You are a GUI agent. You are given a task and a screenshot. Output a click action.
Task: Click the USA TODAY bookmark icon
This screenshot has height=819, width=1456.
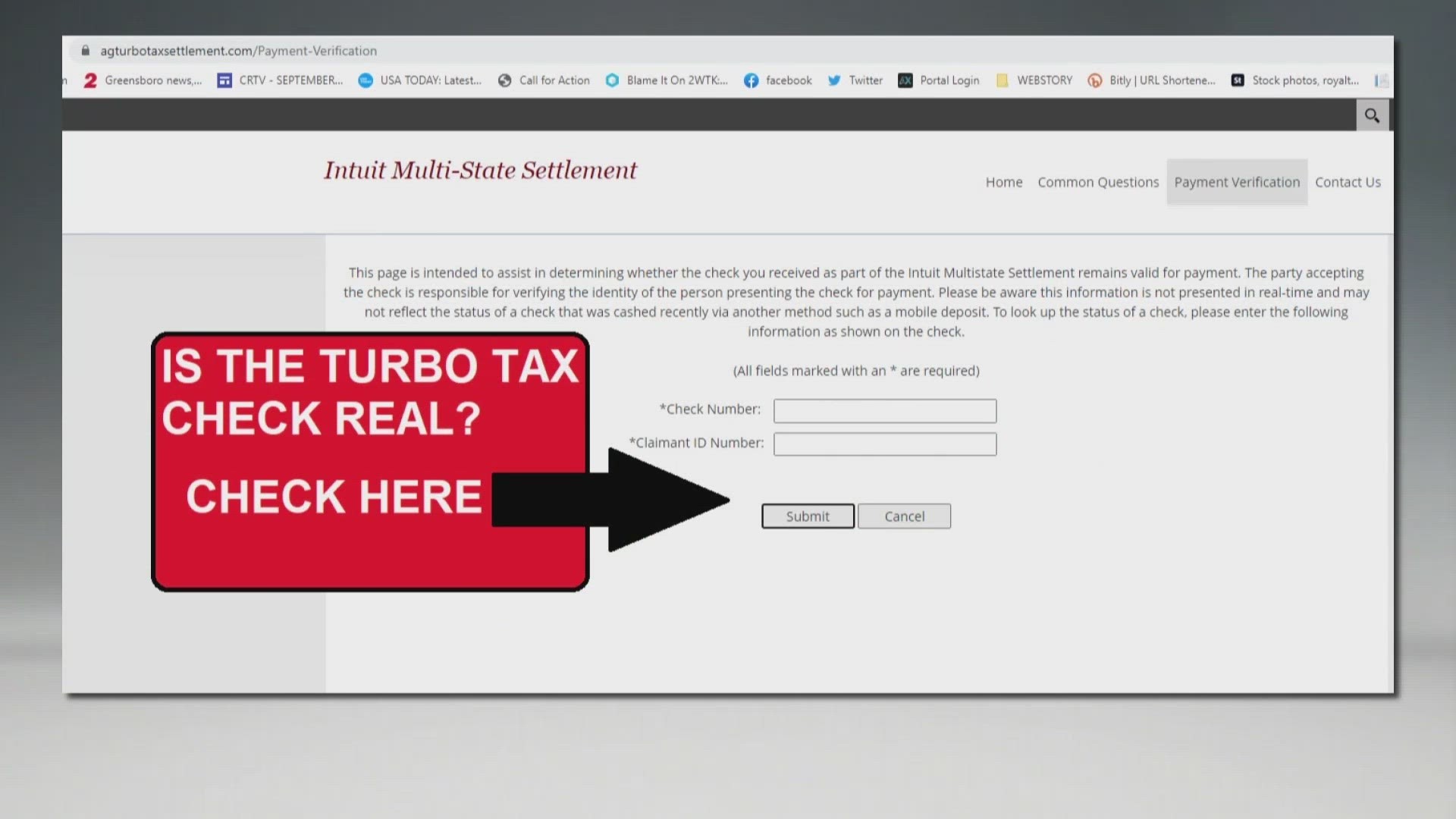369,80
